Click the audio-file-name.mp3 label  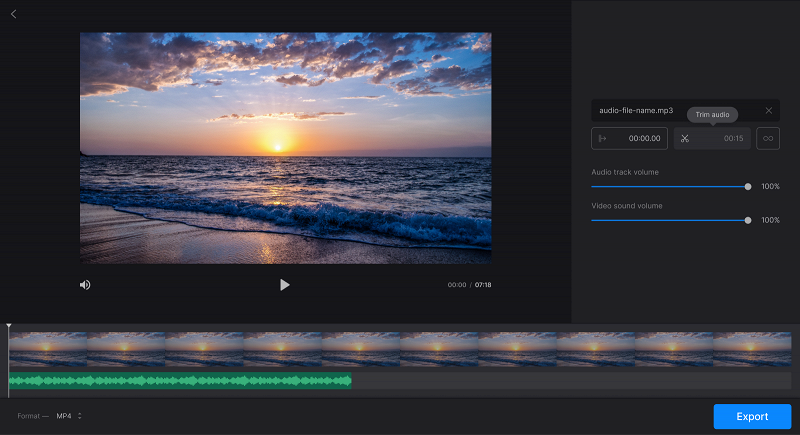pos(636,110)
